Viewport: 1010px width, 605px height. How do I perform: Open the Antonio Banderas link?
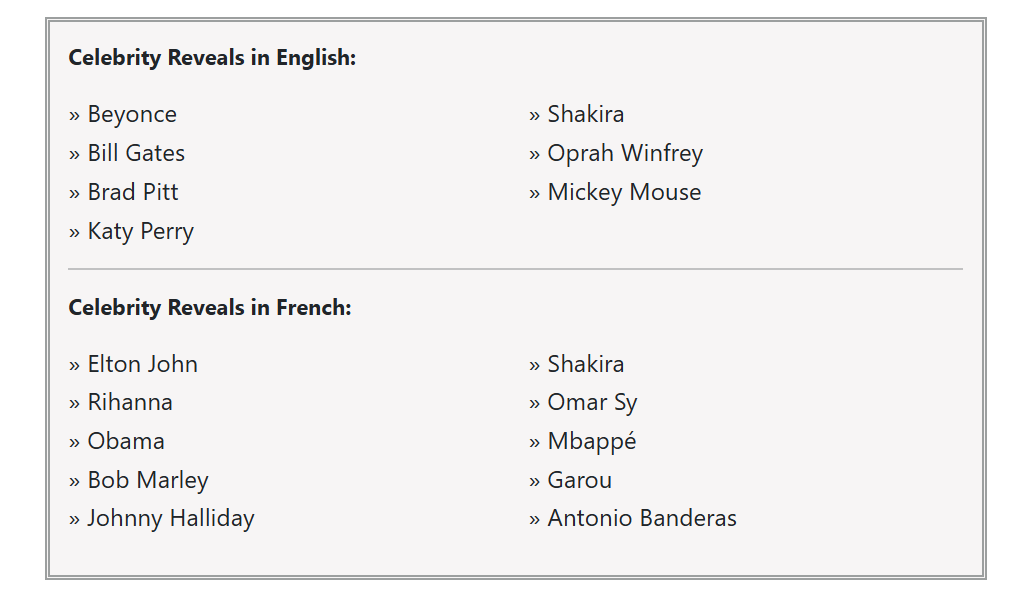pos(642,518)
